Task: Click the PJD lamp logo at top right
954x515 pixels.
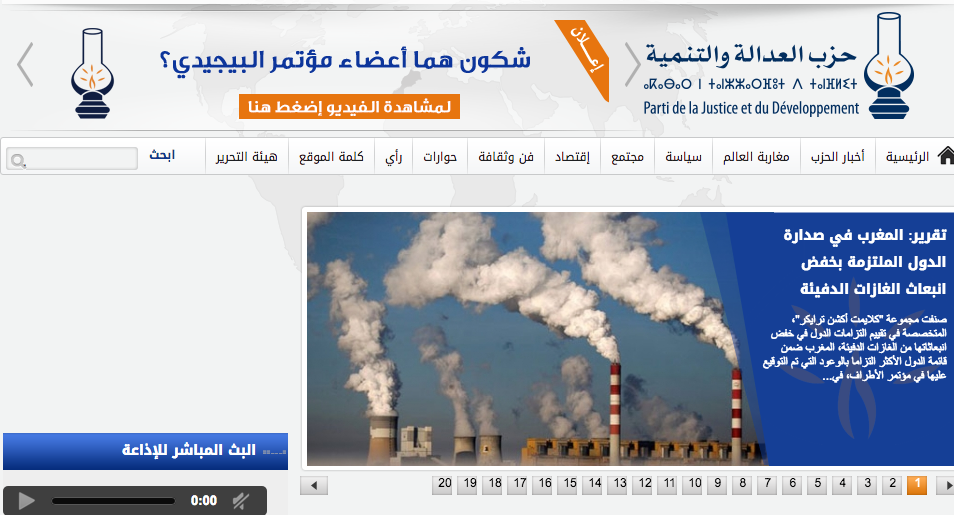Action: tap(888, 65)
